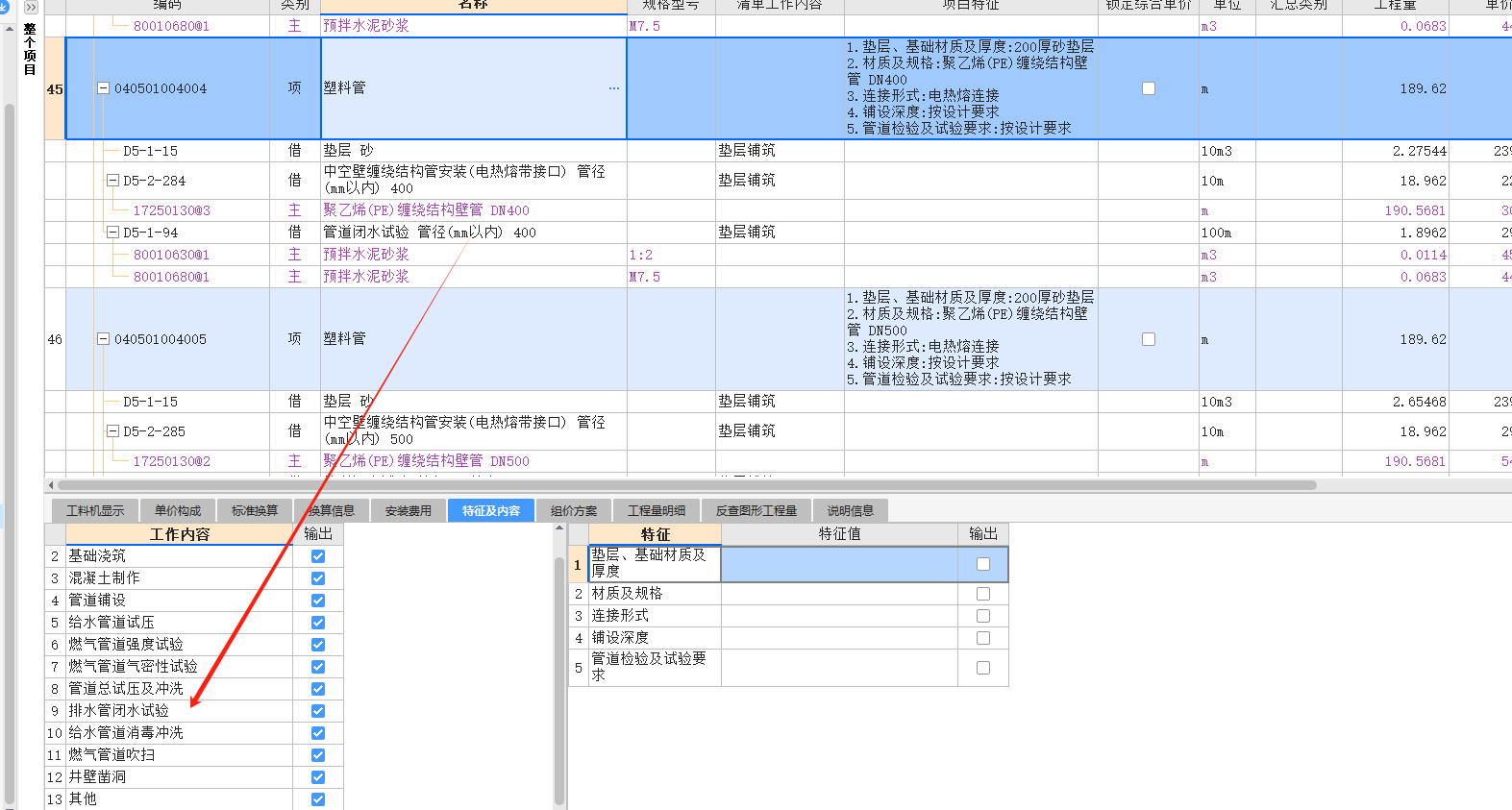Click the horizontal scrollbar of the main table
The height and width of the screenshot is (810, 1512).
686,485
